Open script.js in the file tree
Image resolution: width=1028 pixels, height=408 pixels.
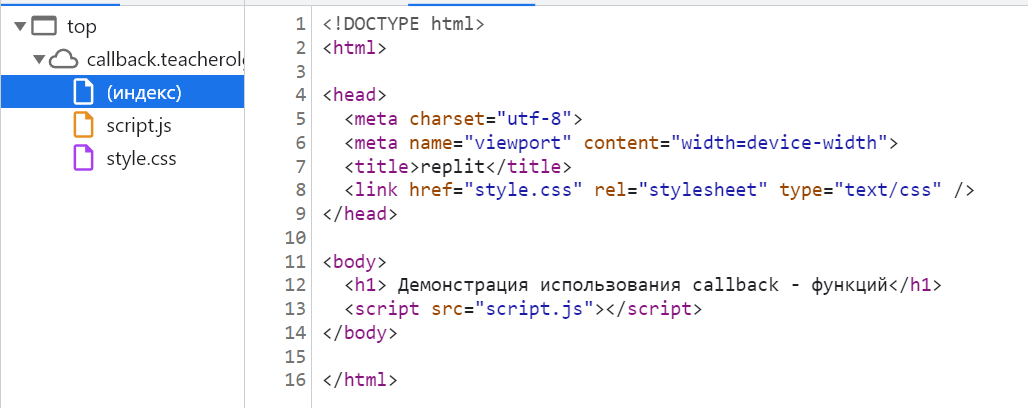[x=140, y=126]
